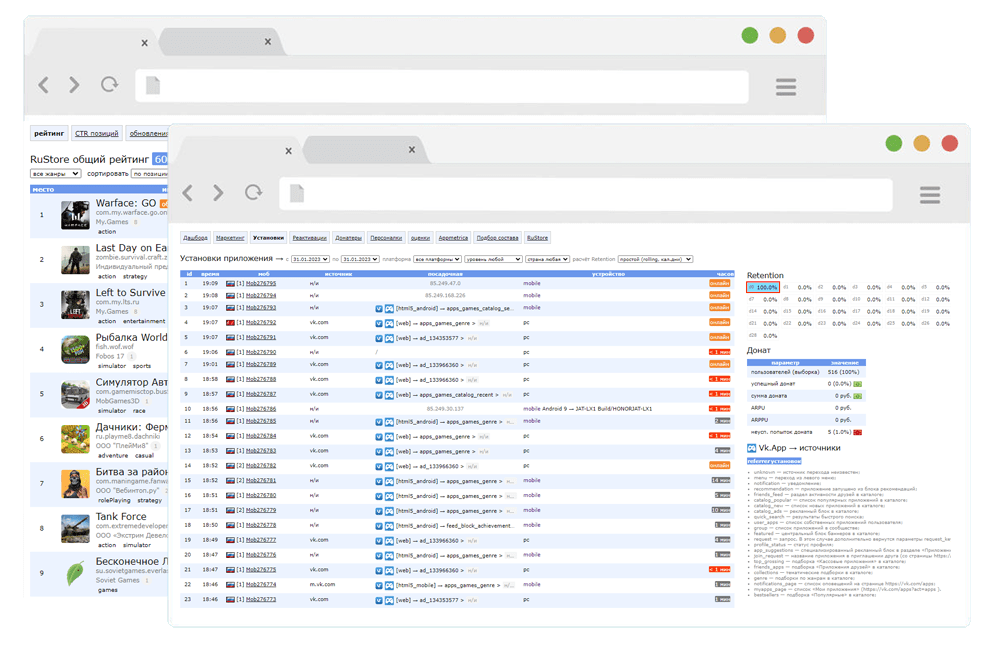Click the green icon in the успешный донат row

point(858,384)
